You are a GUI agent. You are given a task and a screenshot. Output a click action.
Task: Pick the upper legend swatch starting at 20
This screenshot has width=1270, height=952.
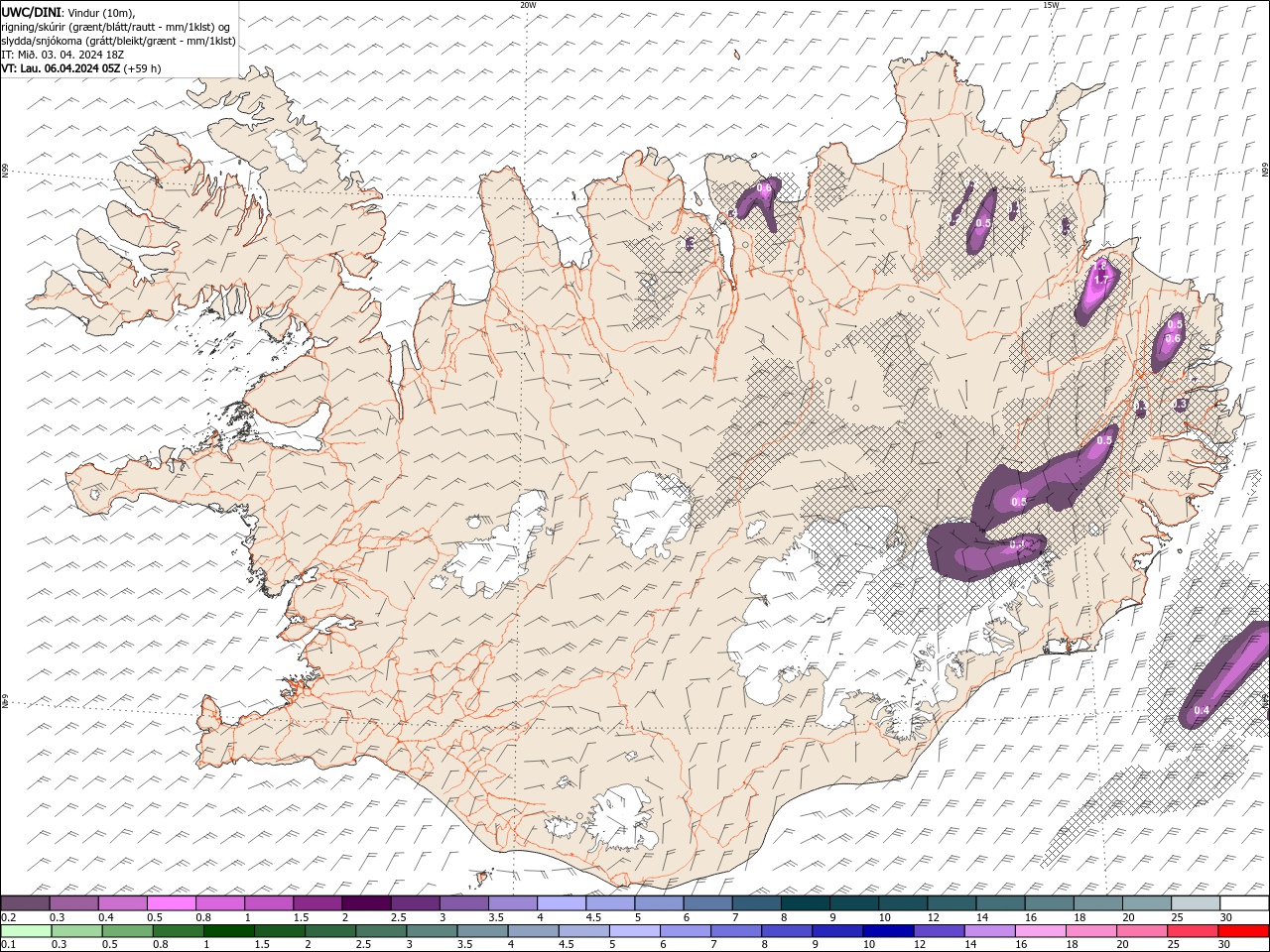point(1146,903)
